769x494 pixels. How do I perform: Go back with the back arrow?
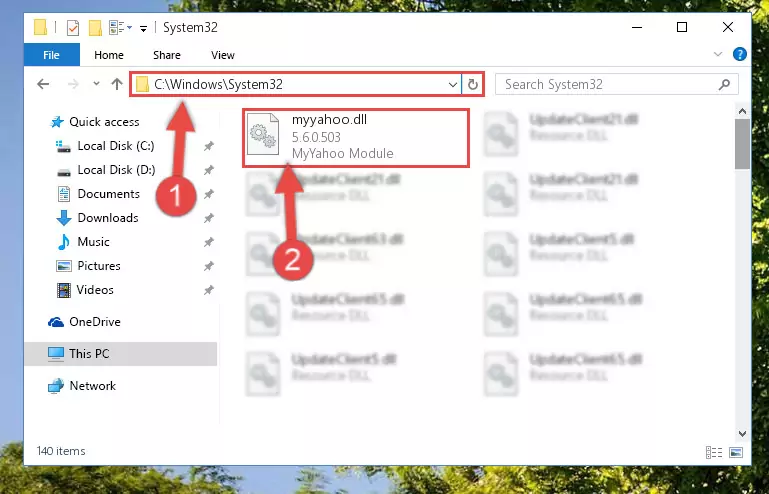pos(43,84)
